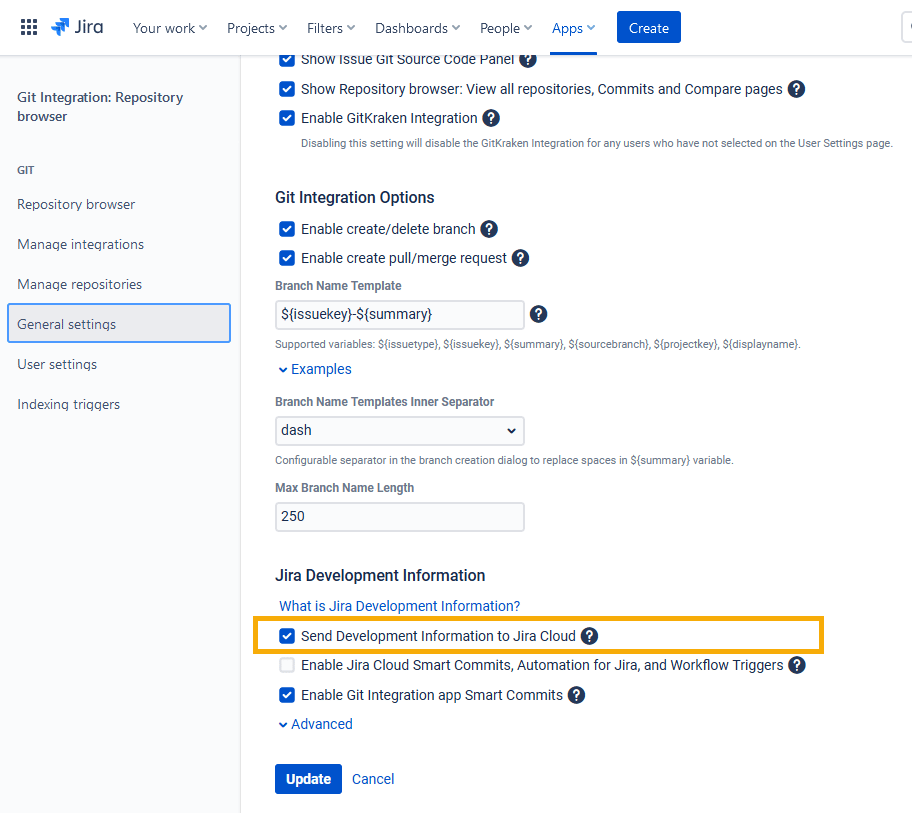The image size is (912, 813).
Task: Open help icon beside Branch Name Template field
Action: pyautogui.click(x=539, y=314)
